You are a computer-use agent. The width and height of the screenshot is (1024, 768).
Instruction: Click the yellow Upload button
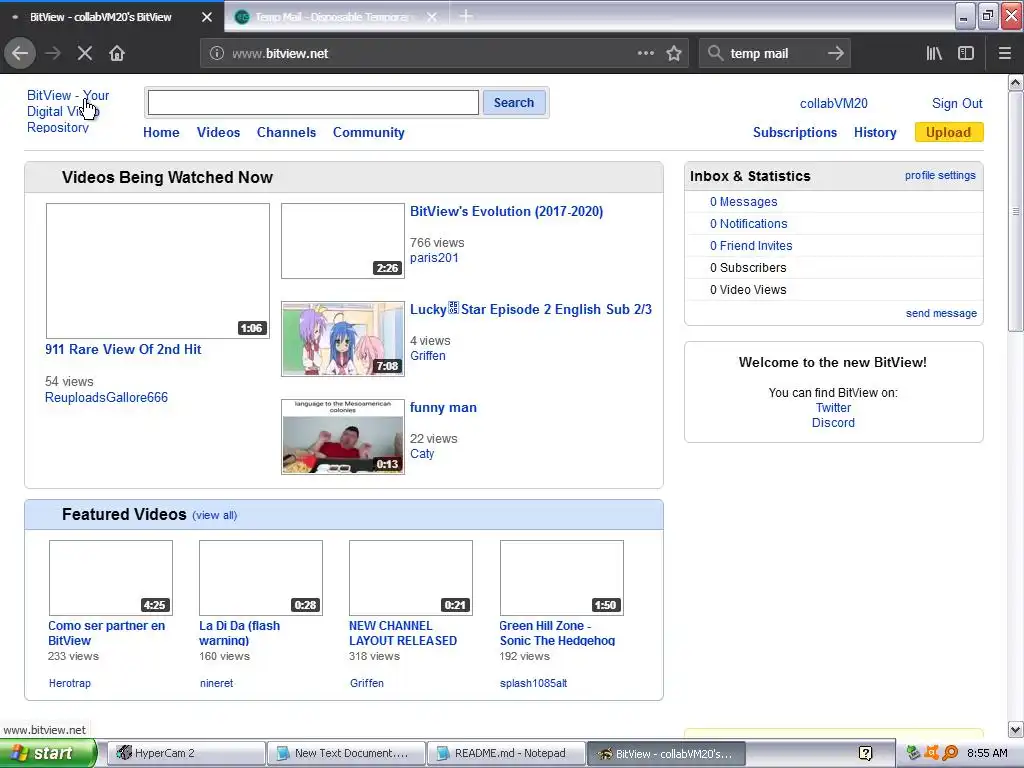(x=949, y=133)
